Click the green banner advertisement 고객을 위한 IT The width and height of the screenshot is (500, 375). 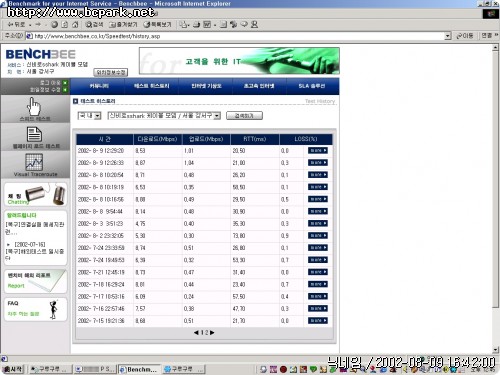tap(239, 61)
